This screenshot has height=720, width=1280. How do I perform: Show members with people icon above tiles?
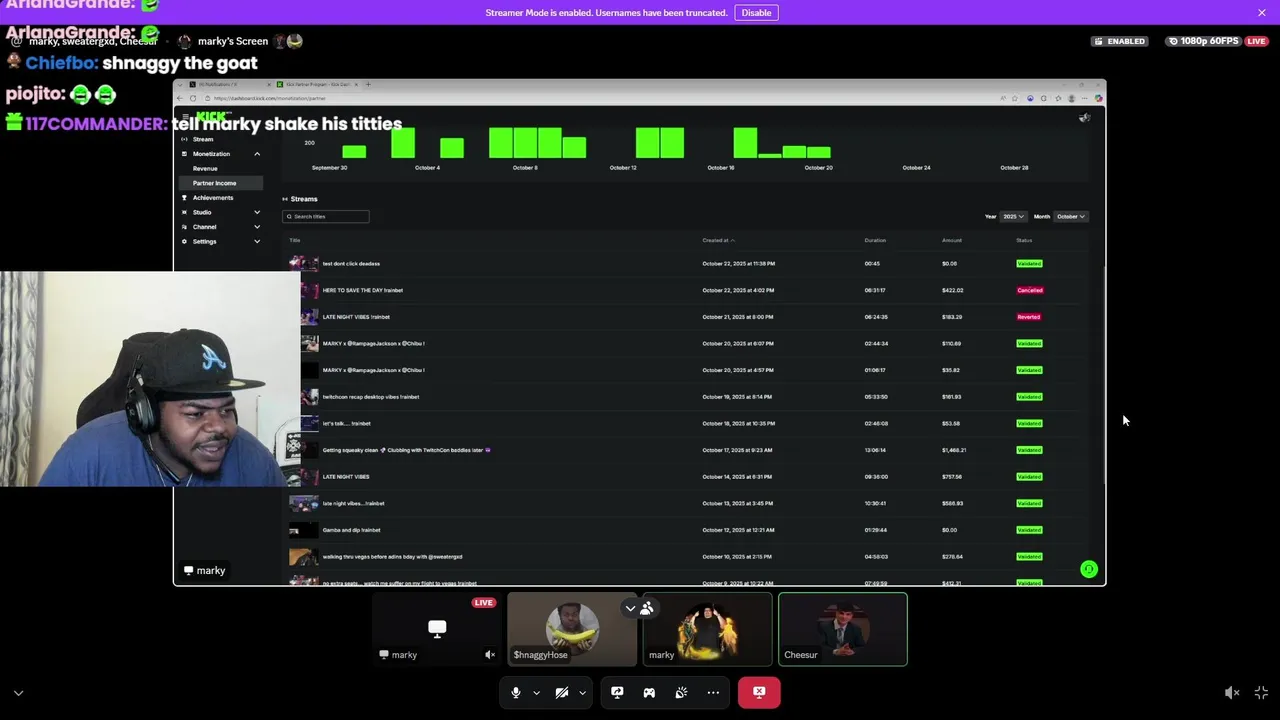coord(647,608)
